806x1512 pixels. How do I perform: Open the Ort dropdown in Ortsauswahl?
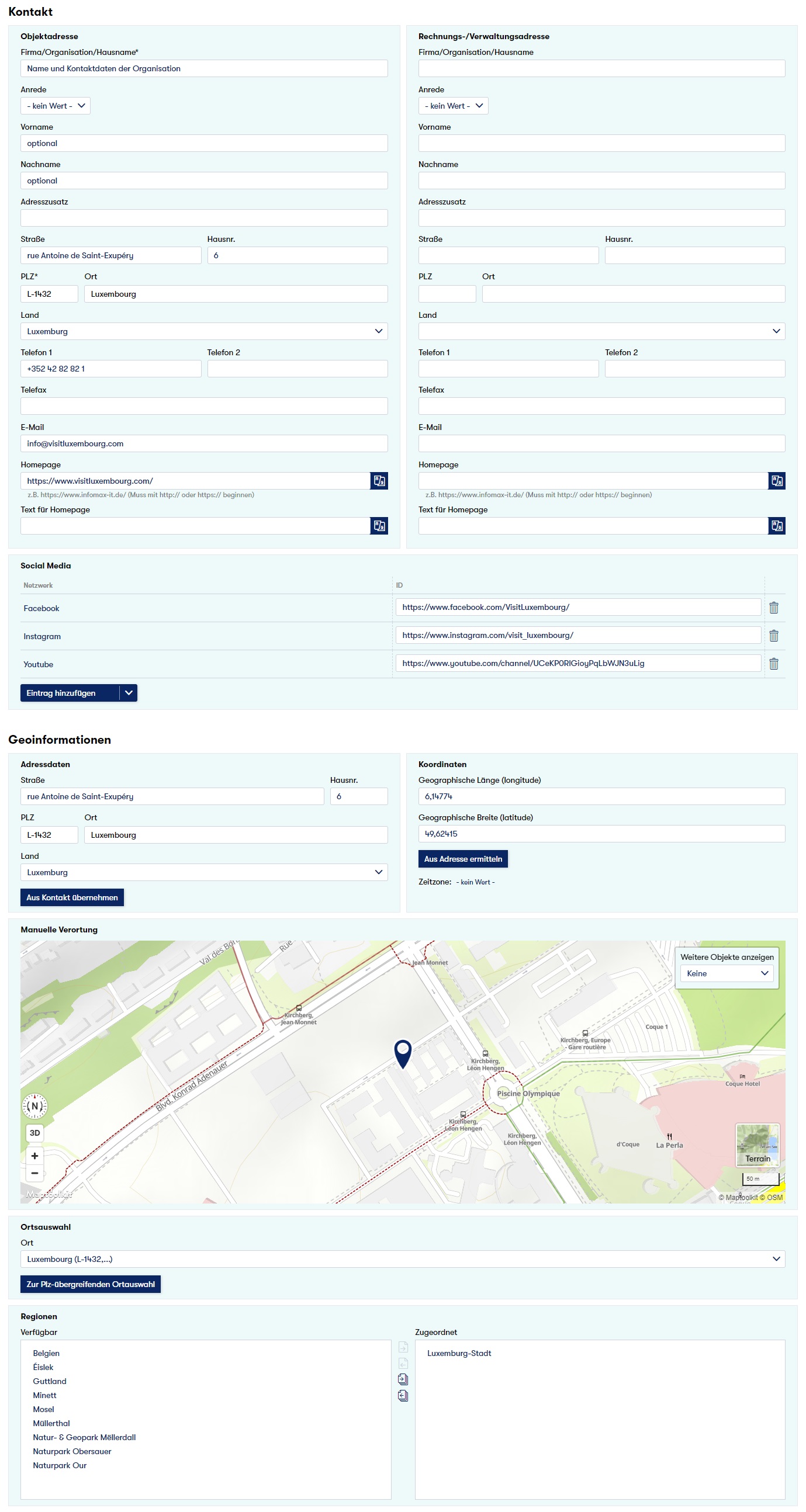(403, 1258)
